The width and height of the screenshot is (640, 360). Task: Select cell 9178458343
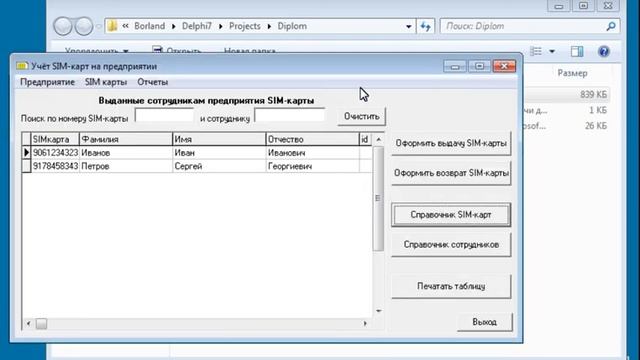[x=55, y=166]
